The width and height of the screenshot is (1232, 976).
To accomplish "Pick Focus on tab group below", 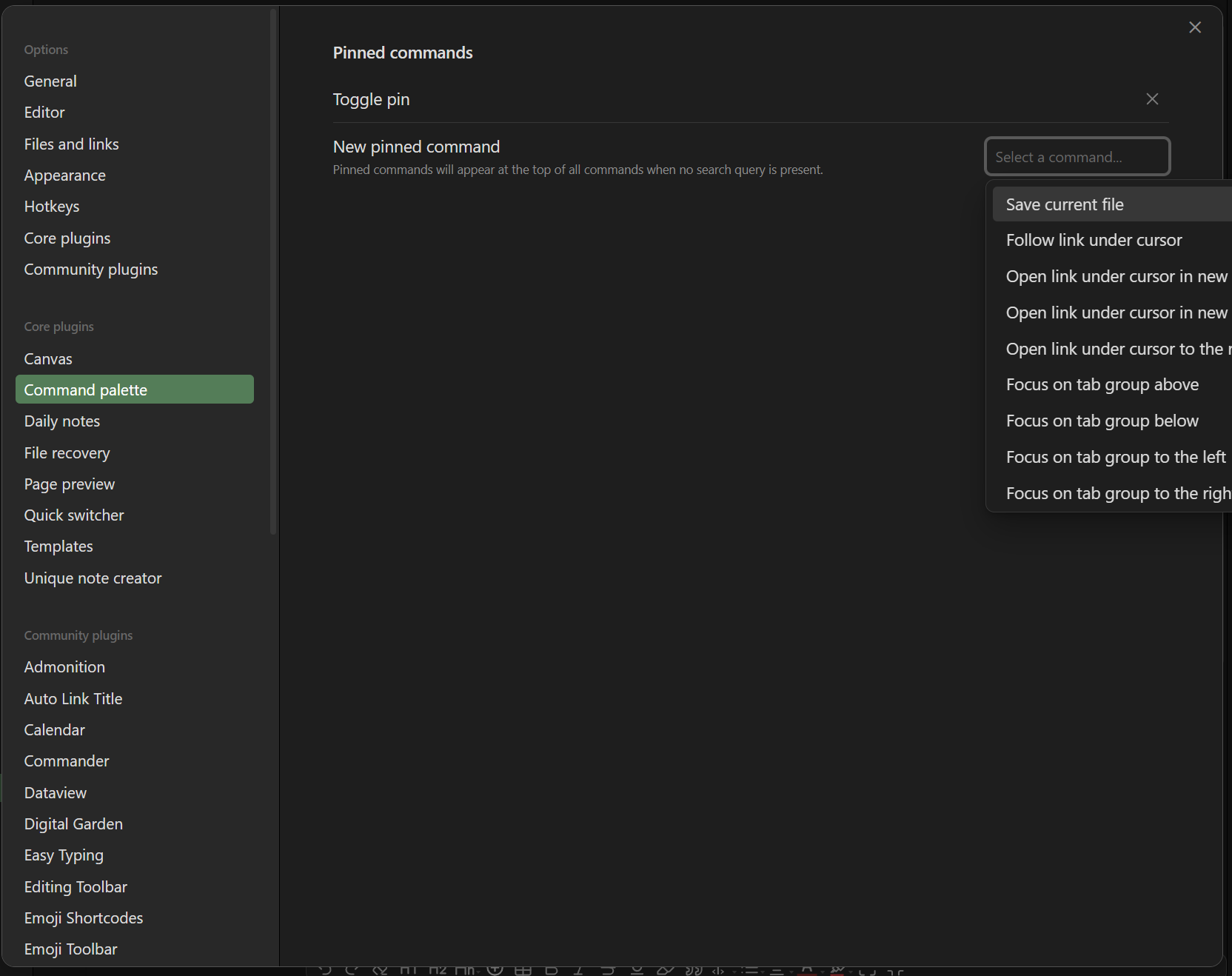I will pyautogui.click(x=1111, y=421).
